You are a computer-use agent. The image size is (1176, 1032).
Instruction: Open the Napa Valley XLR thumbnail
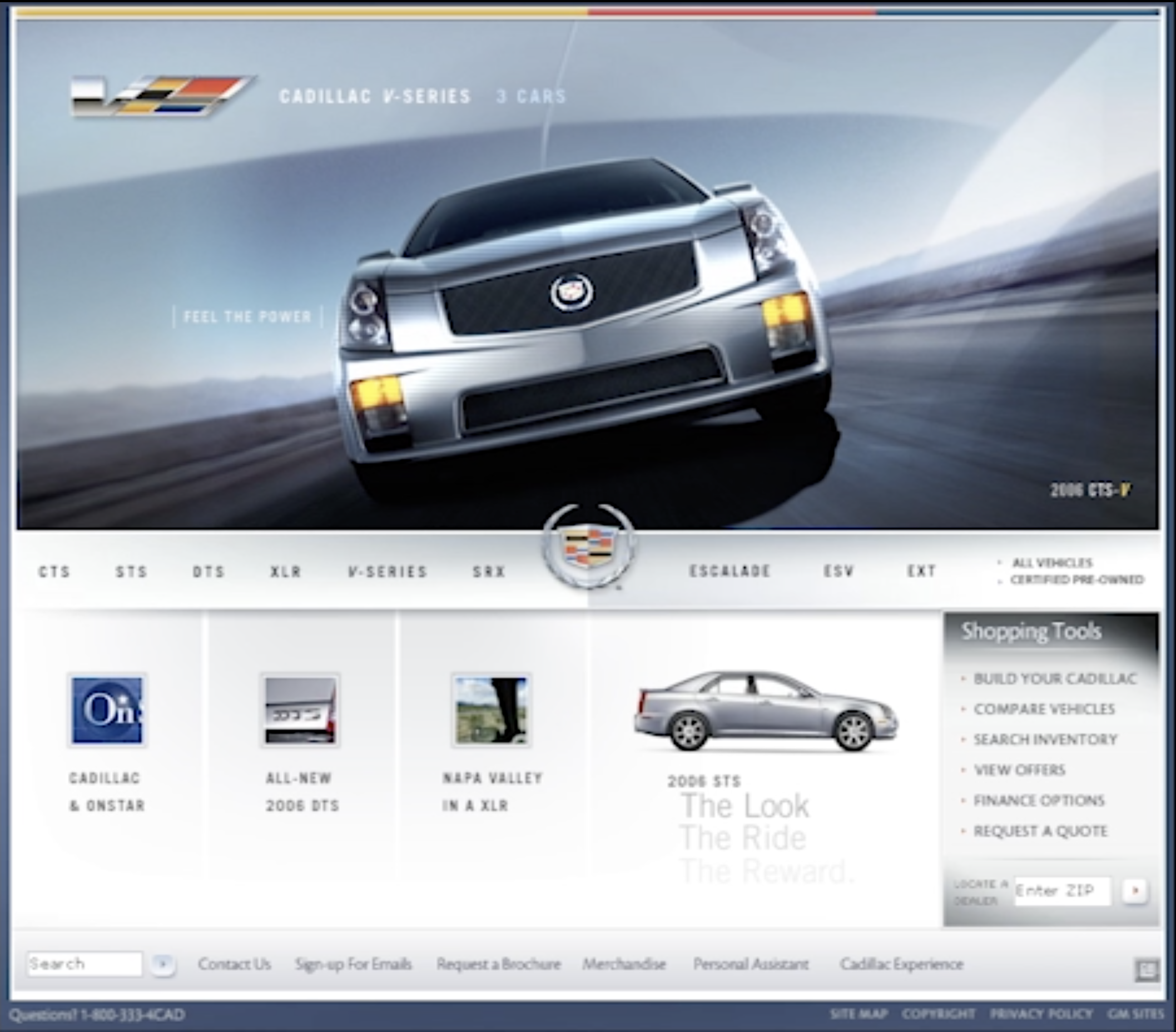[492, 710]
